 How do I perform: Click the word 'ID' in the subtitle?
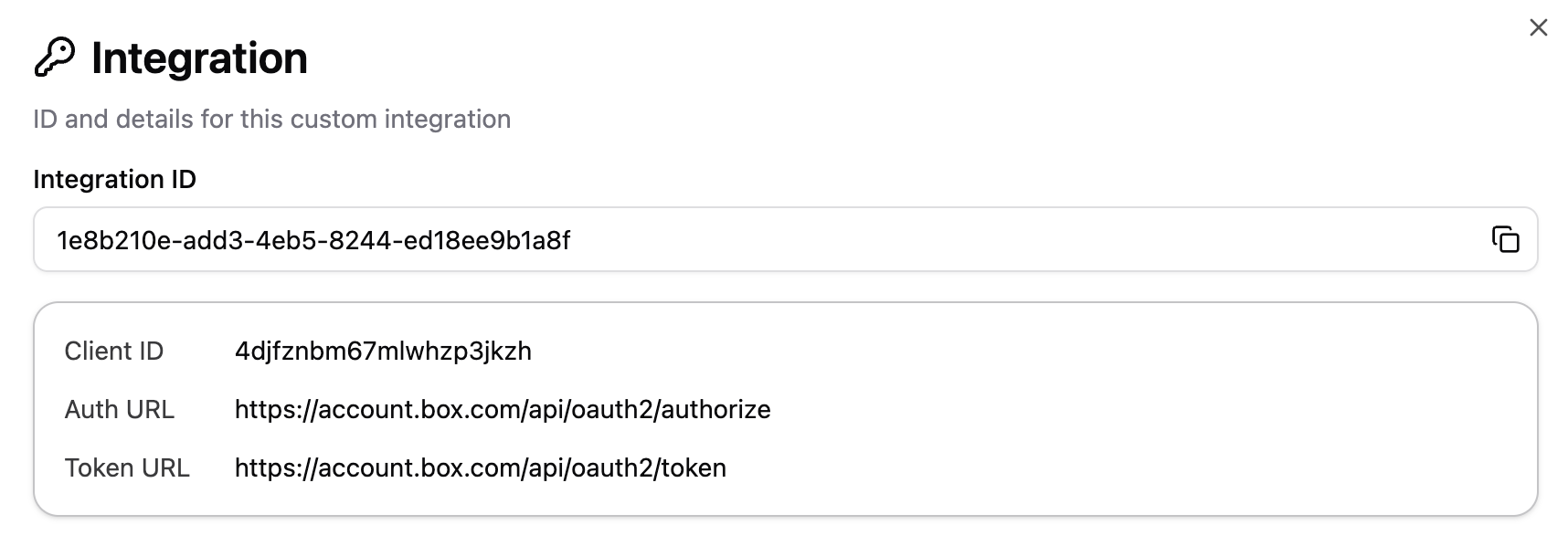(45, 120)
